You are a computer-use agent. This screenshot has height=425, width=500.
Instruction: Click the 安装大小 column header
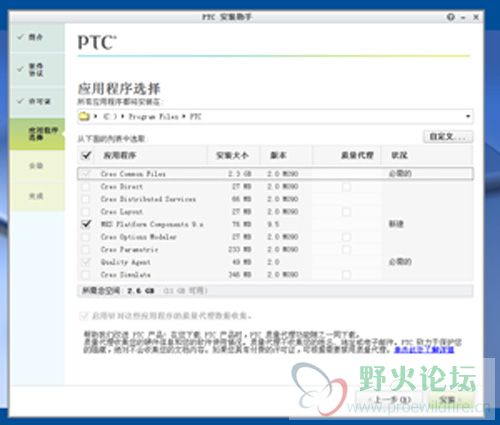click(232, 155)
